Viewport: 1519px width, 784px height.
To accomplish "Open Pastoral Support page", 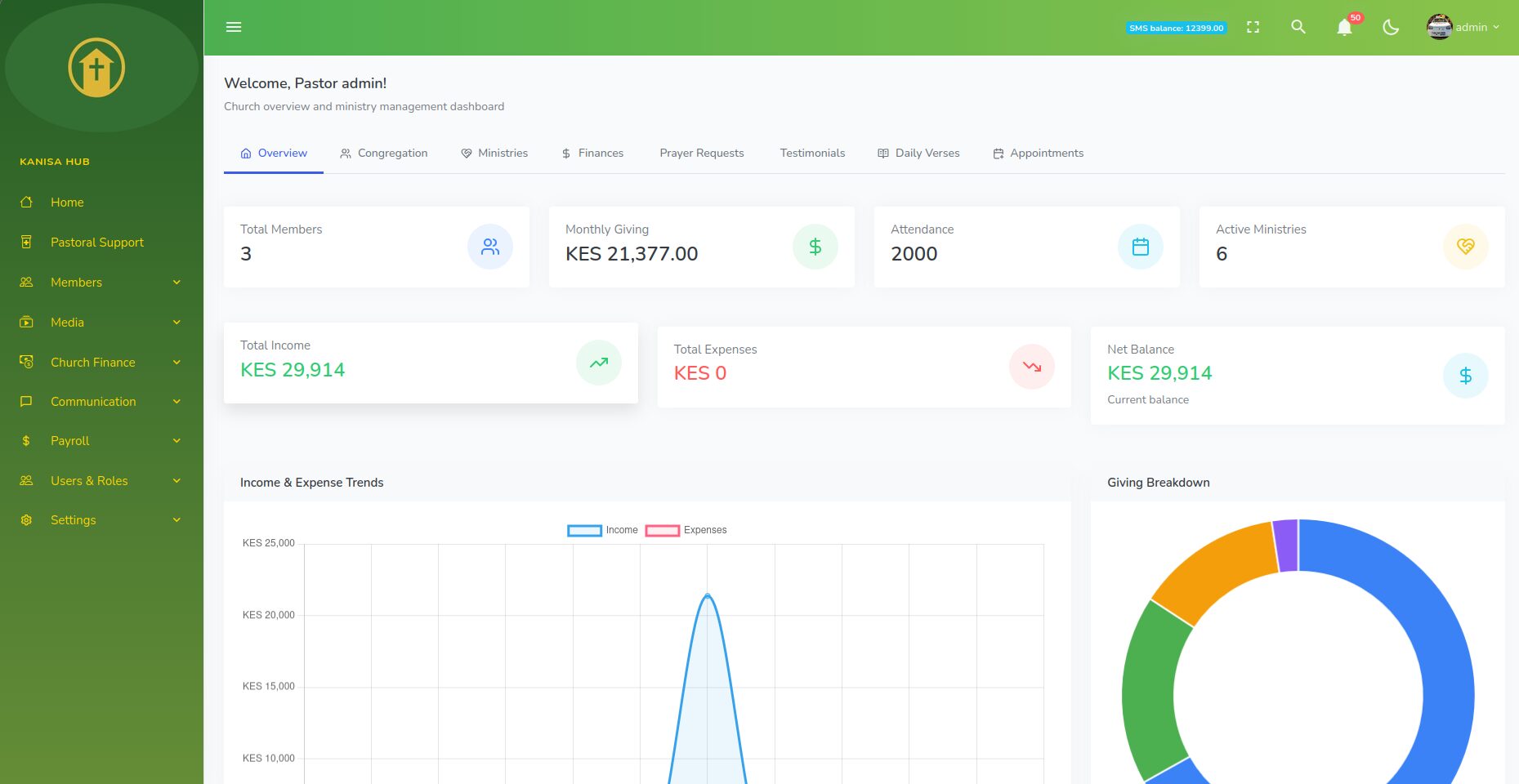I will tap(97, 243).
